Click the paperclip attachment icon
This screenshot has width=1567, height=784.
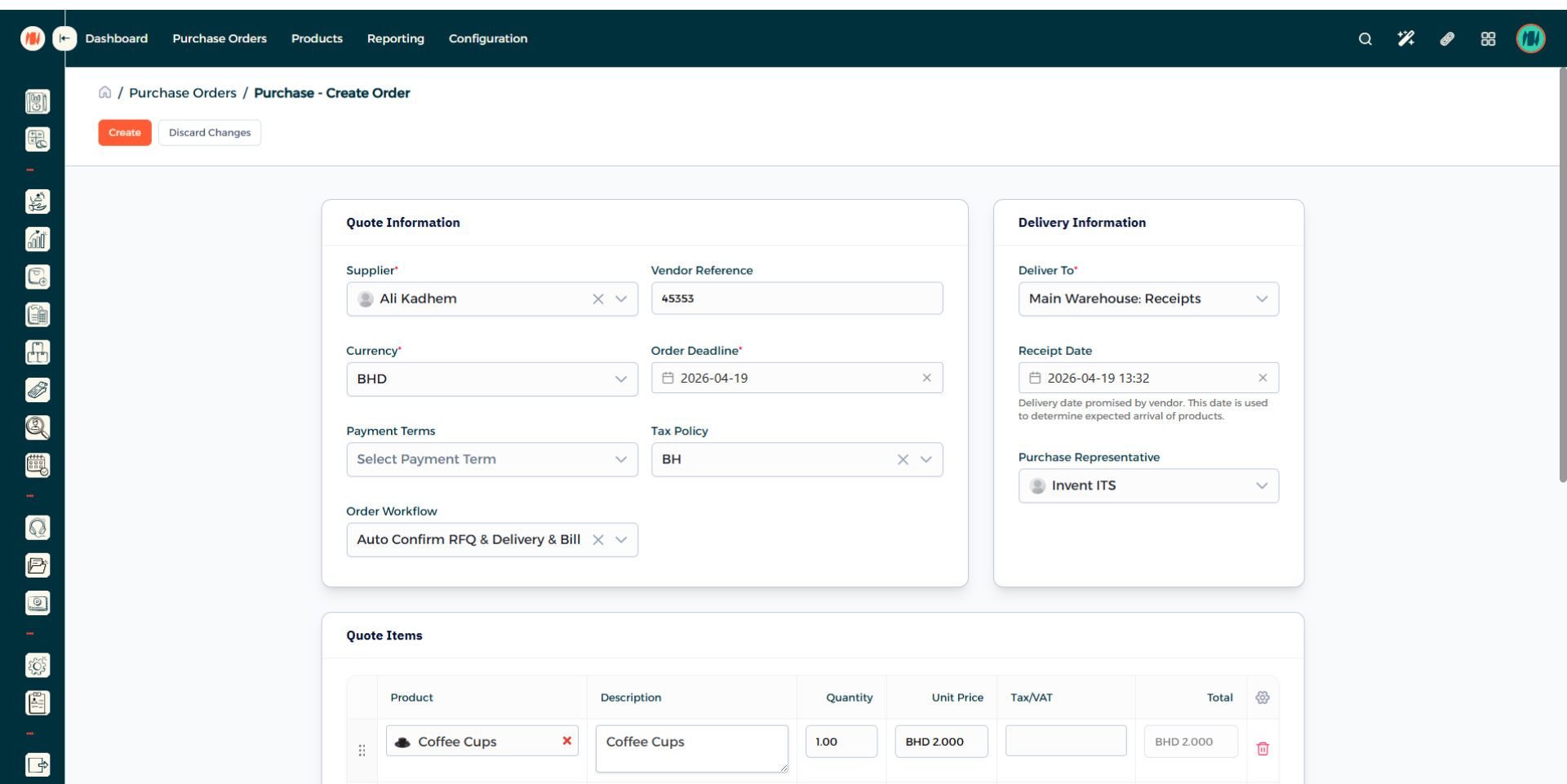point(1447,38)
